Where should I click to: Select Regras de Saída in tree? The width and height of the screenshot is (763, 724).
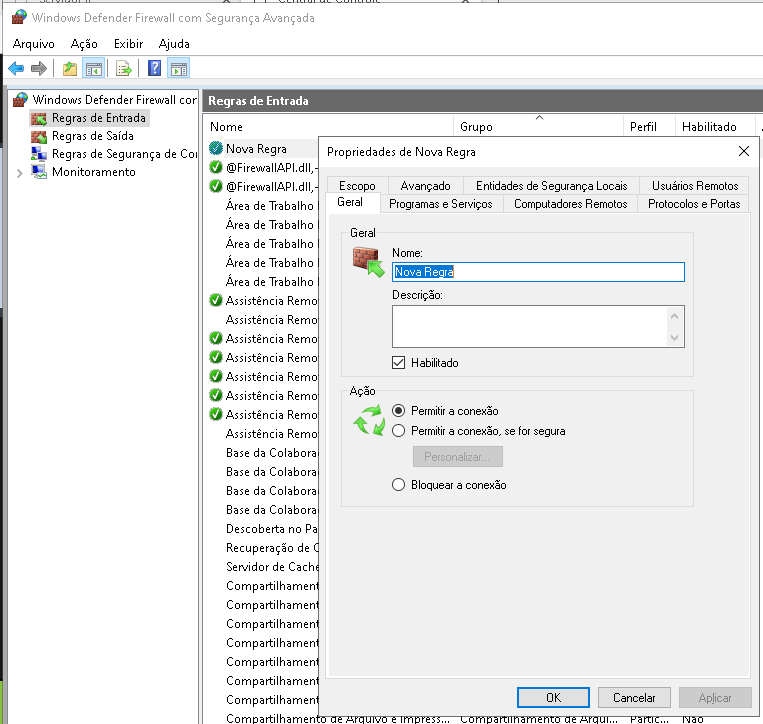click(x=92, y=136)
